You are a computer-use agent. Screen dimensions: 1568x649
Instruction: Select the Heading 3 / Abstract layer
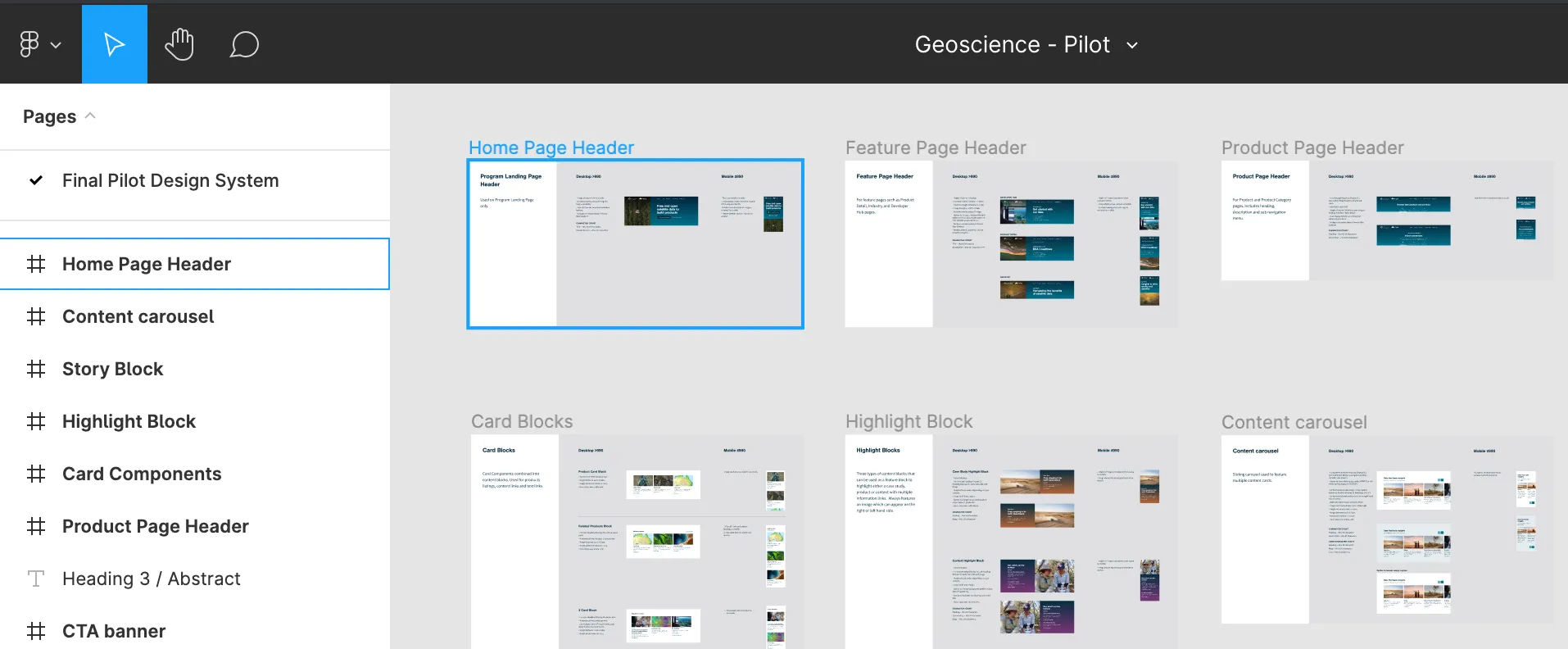(195, 579)
